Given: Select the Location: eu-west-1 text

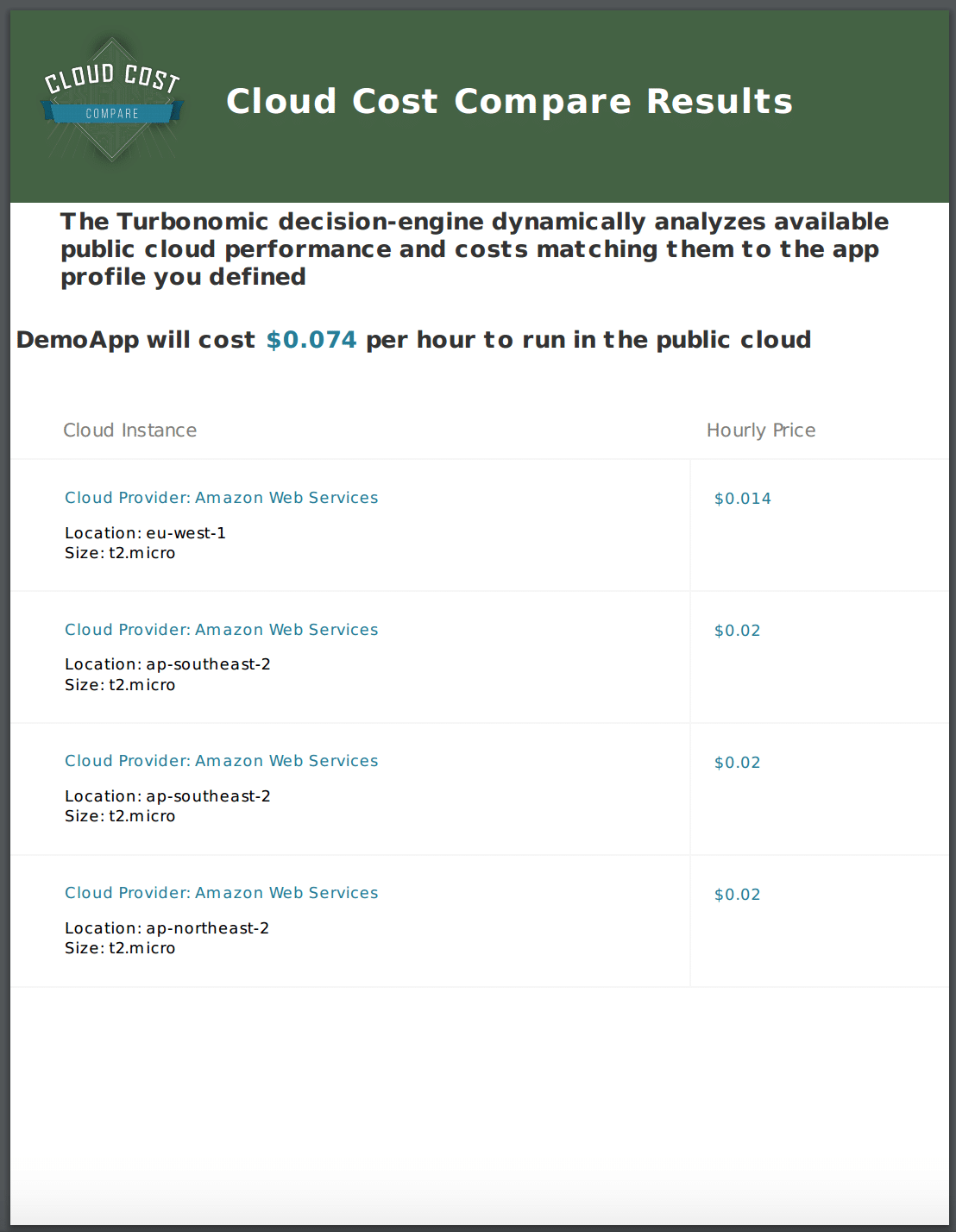Looking at the screenshot, I should point(145,533).
